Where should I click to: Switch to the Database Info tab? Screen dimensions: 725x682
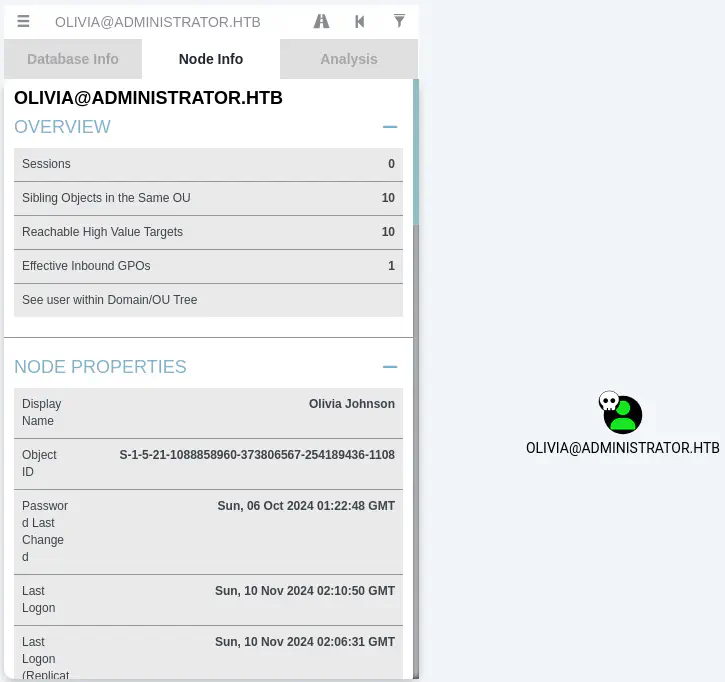point(73,59)
